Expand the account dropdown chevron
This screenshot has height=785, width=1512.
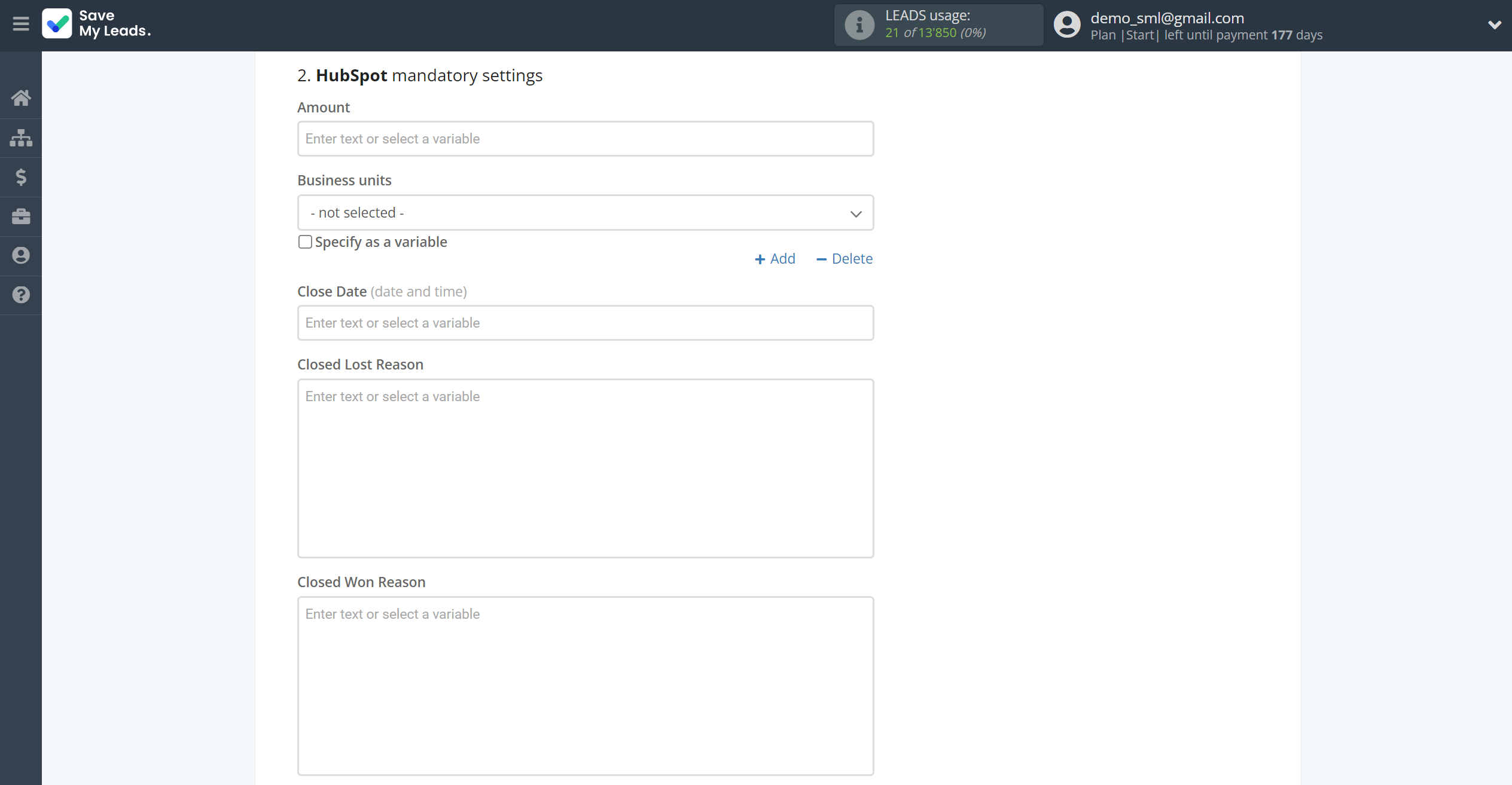coord(1495,25)
